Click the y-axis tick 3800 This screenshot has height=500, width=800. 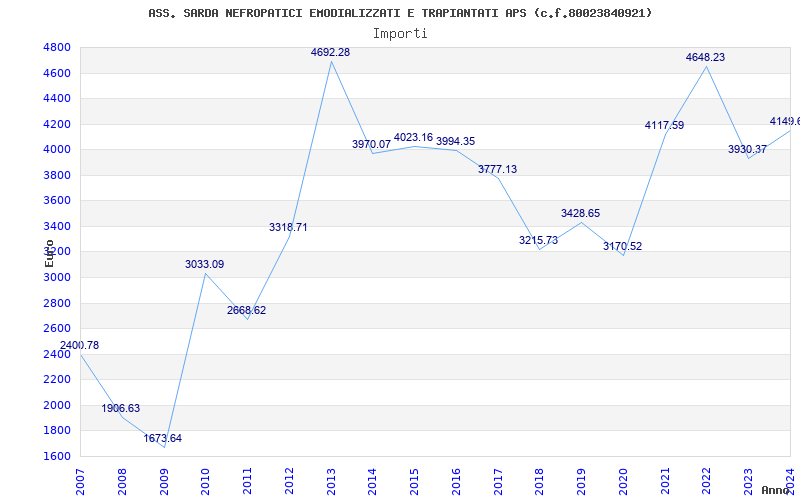point(57,176)
